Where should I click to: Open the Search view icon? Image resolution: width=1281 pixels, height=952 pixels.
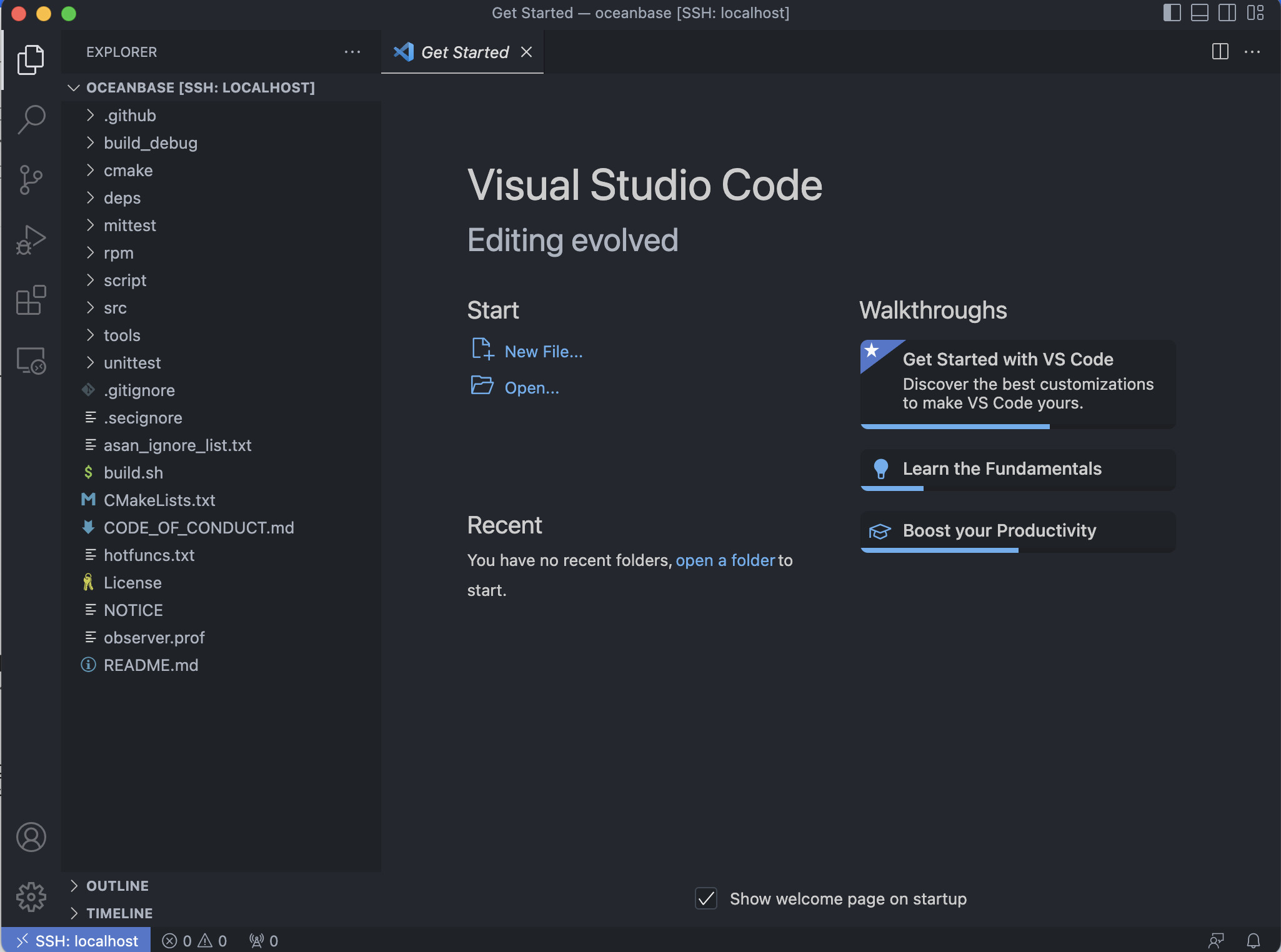31,119
